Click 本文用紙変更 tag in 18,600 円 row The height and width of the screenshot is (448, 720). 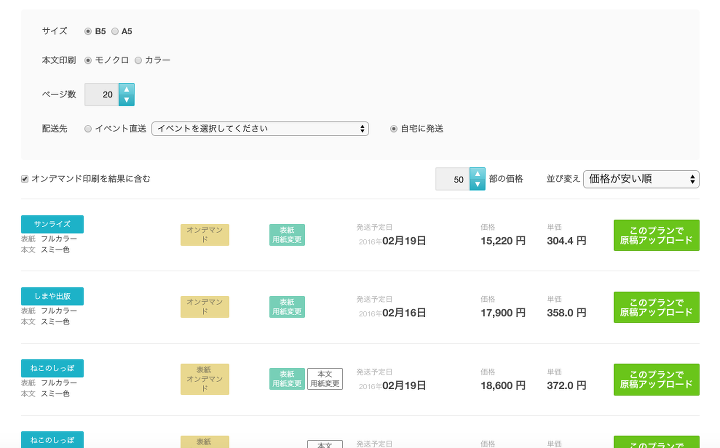325,379
